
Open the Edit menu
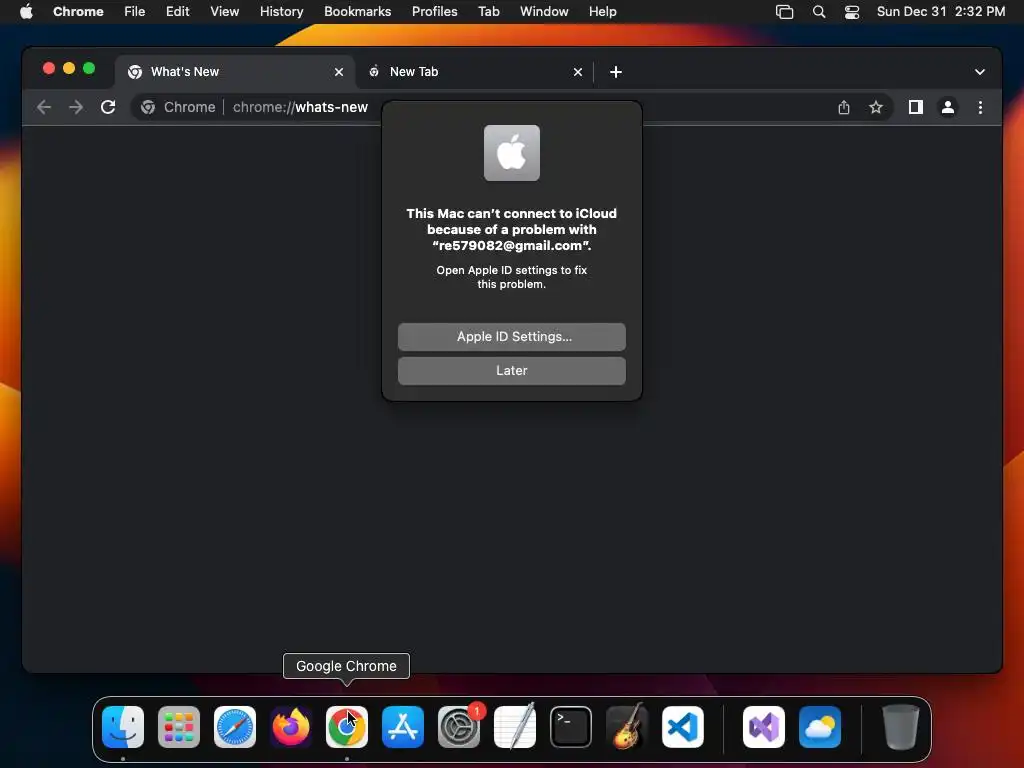pyautogui.click(x=178, y=12)
